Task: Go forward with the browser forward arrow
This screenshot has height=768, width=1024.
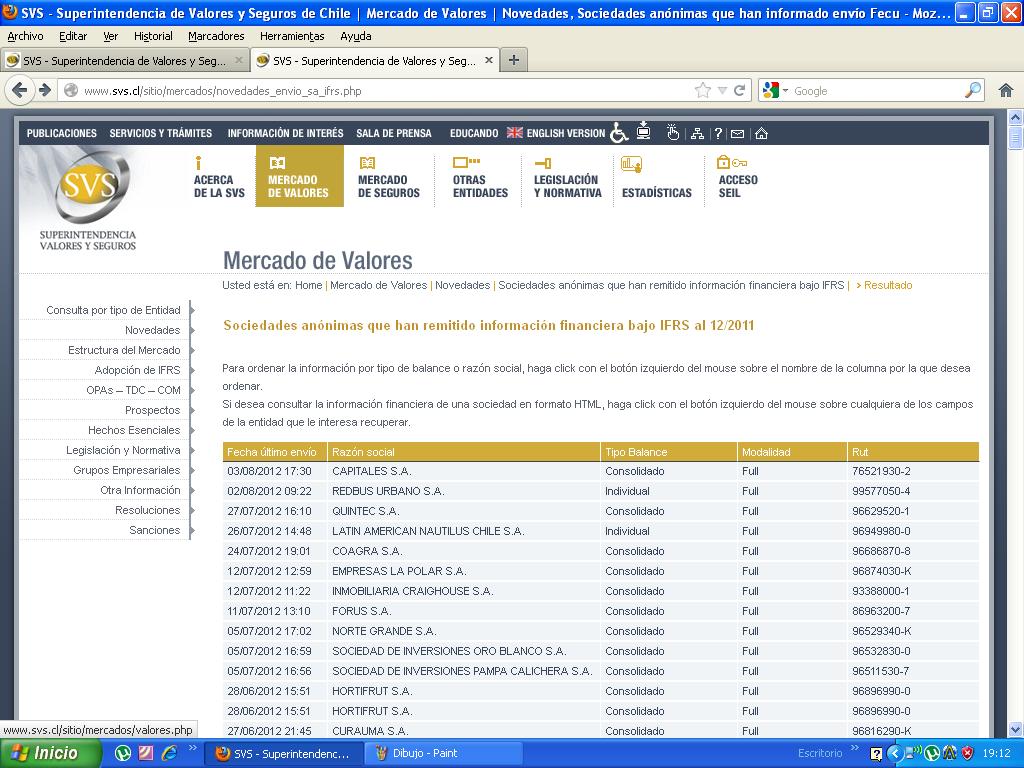Action: pyautogui.click(x=44, y=90)
